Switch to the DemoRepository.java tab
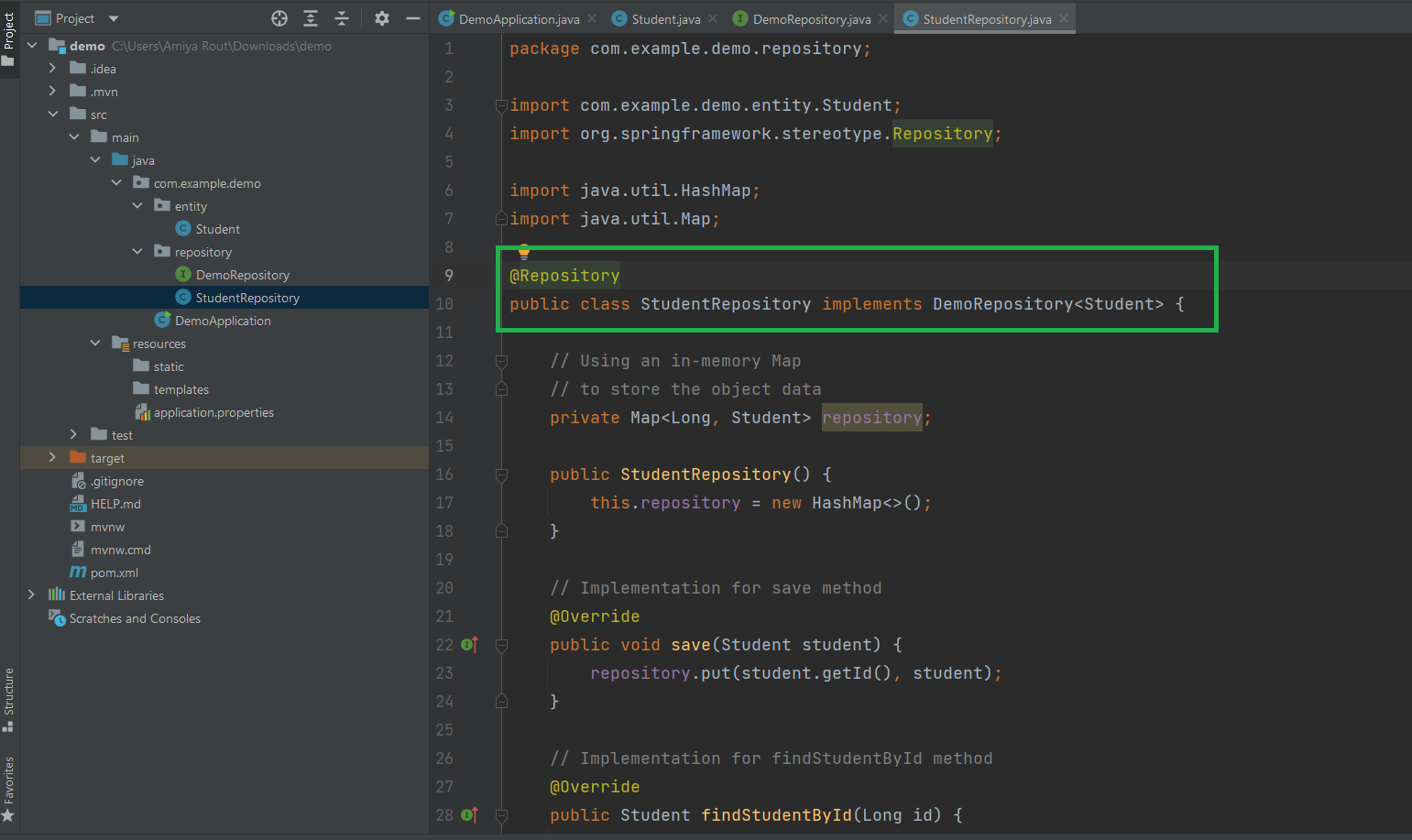 (x=811, y=19)
